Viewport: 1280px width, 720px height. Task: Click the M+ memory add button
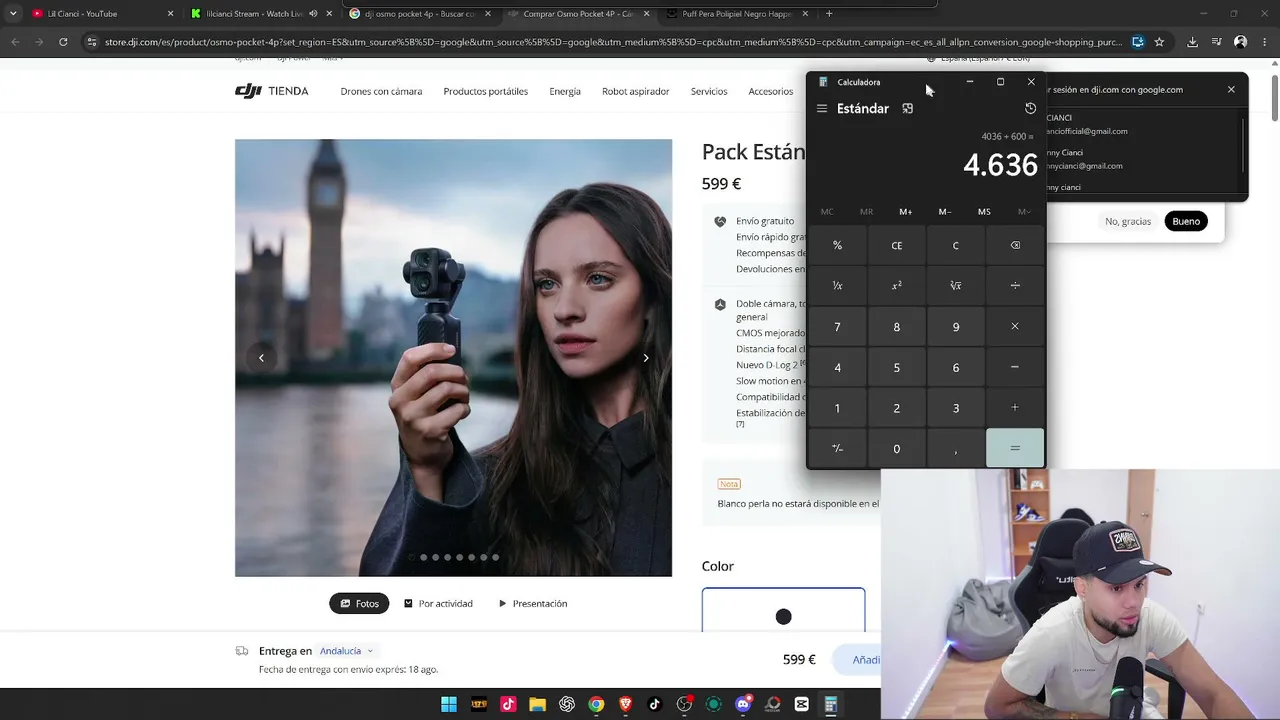(906, 212)
